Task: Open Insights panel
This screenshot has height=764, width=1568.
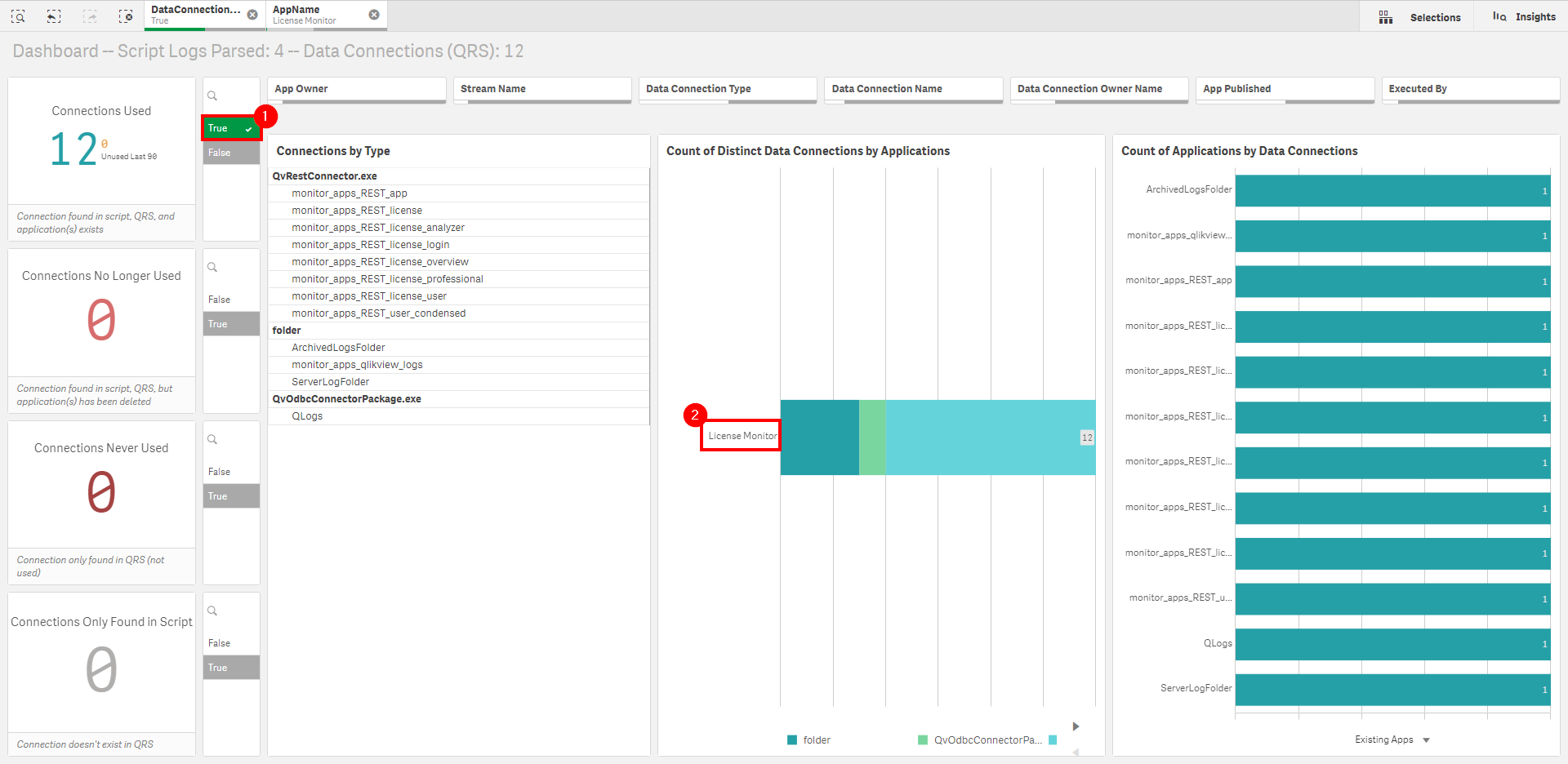Action: 1524,17
